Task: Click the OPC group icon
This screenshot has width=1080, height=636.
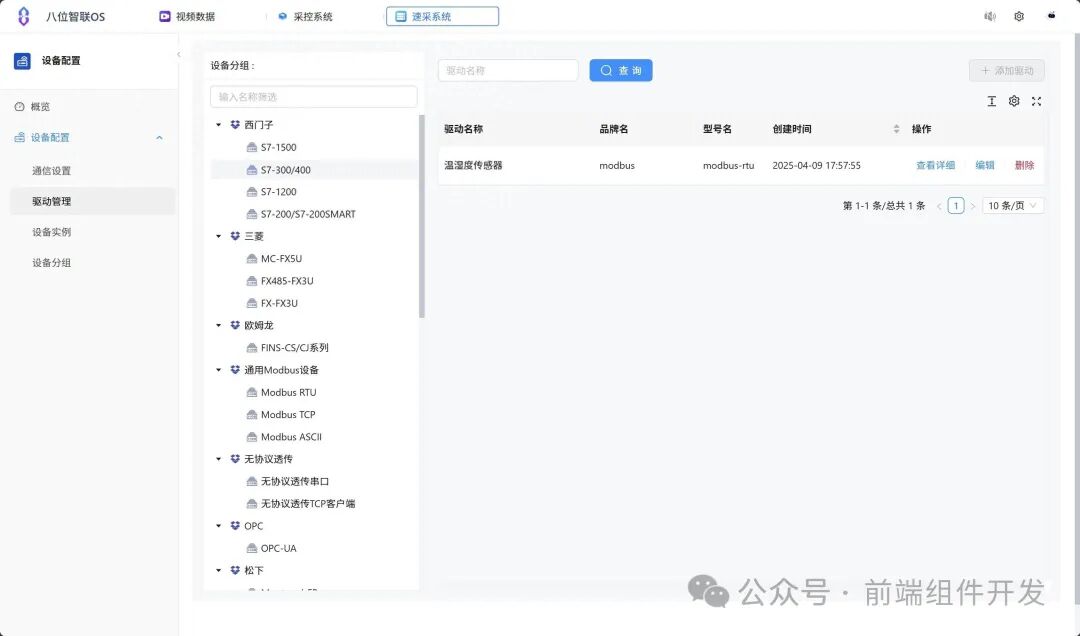Action: [x=235, y=526]
